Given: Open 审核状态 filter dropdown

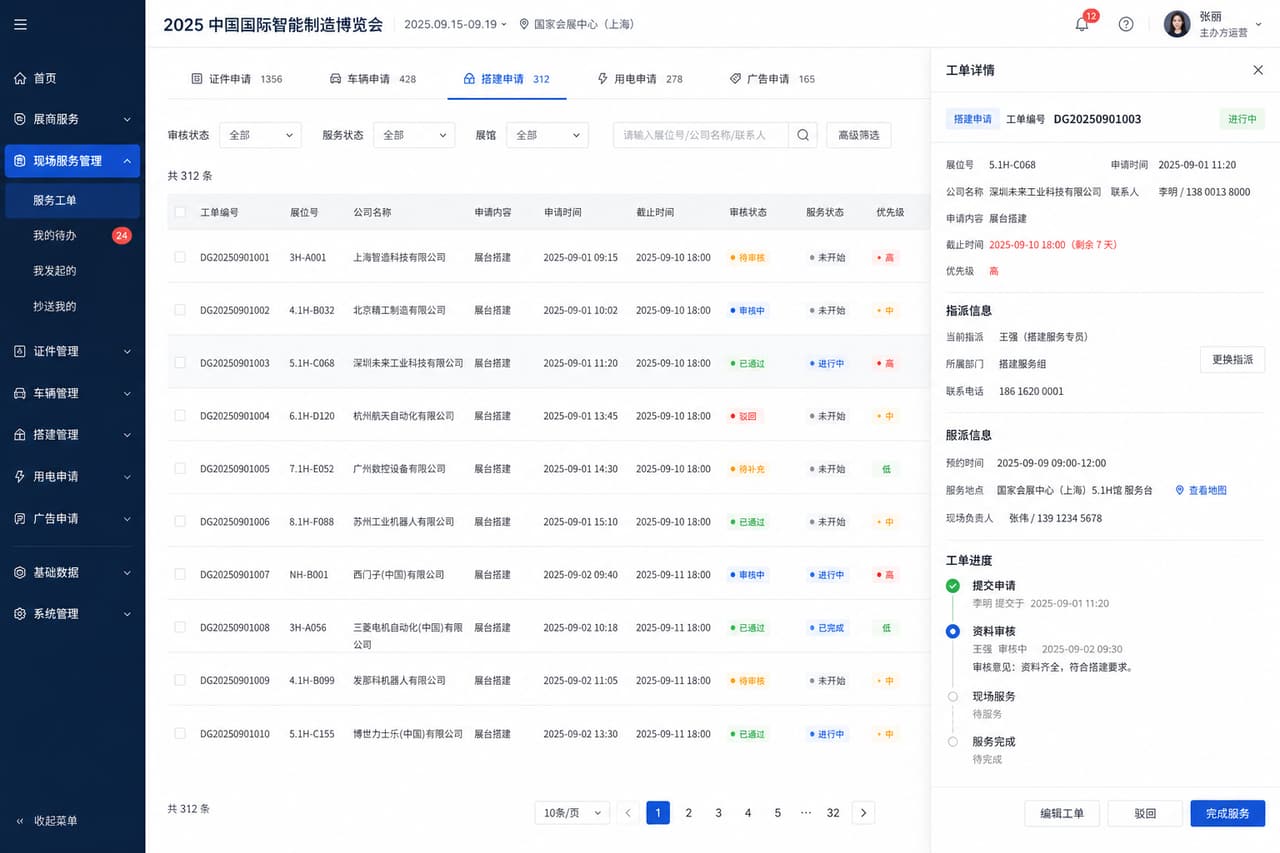Looking at the screenshot, I should [260, 135].
